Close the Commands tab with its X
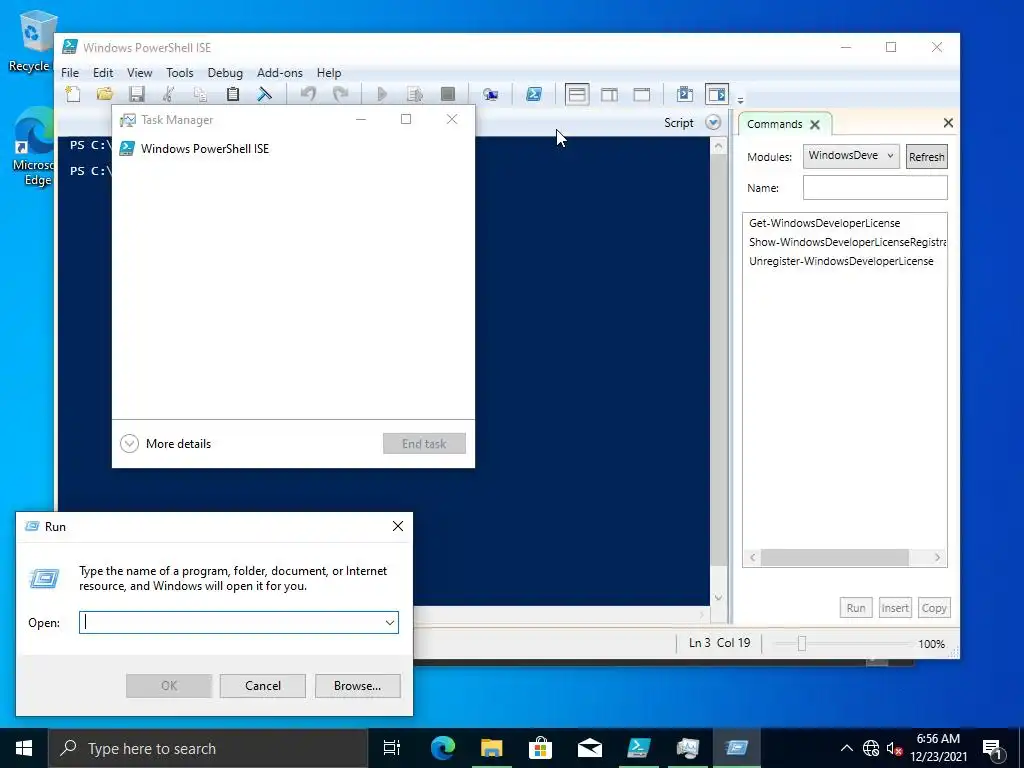 814,124
